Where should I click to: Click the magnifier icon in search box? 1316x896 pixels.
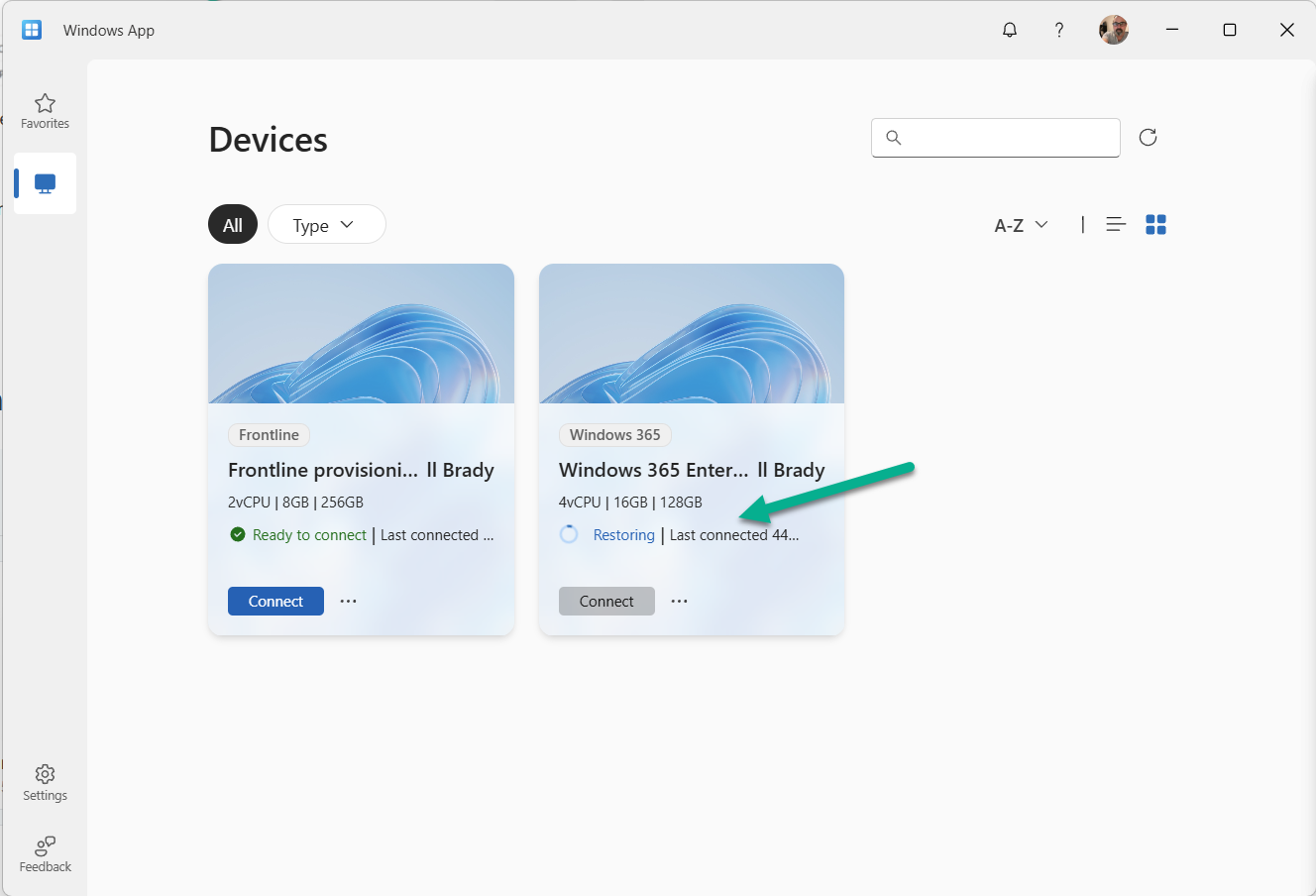(x=893, y=138)
